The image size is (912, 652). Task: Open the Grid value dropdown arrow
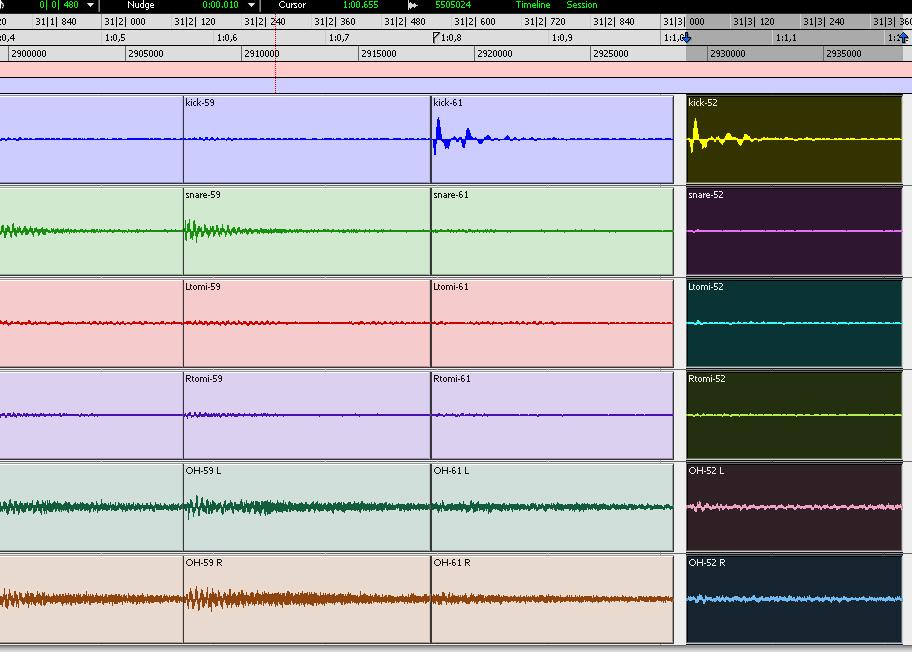point(90,5)
